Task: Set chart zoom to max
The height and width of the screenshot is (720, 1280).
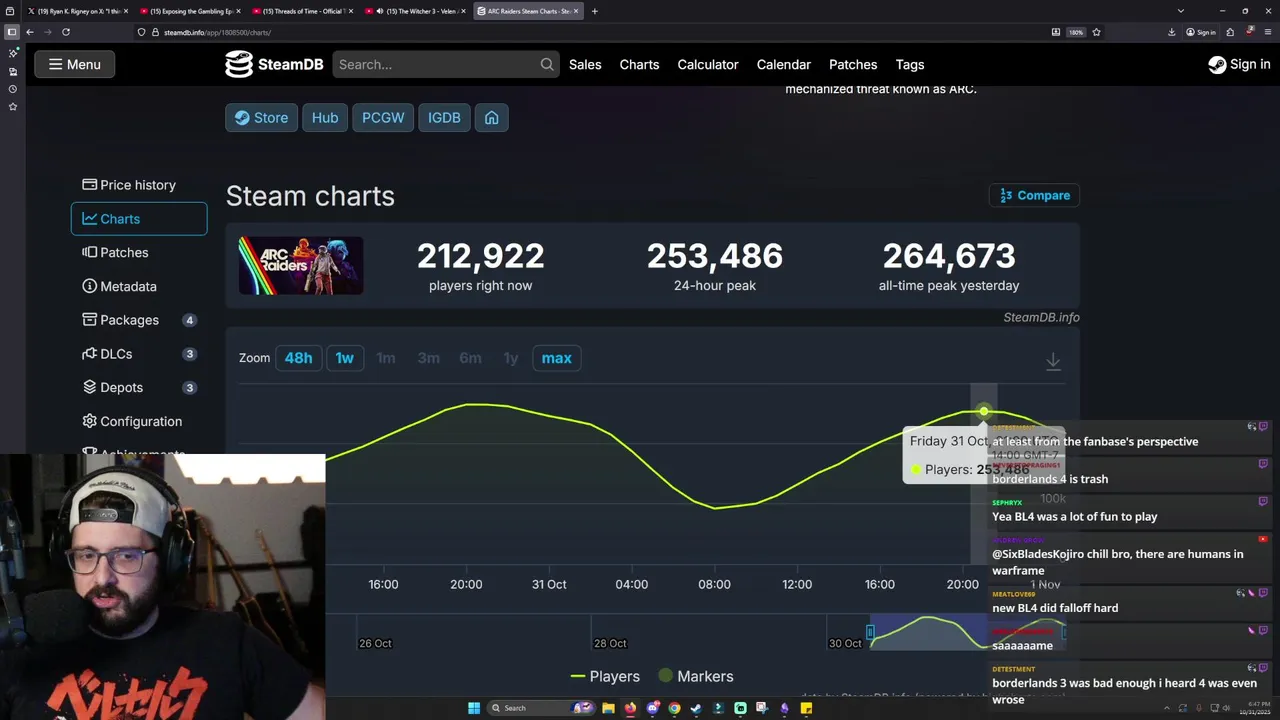Action: pos(556,358)
